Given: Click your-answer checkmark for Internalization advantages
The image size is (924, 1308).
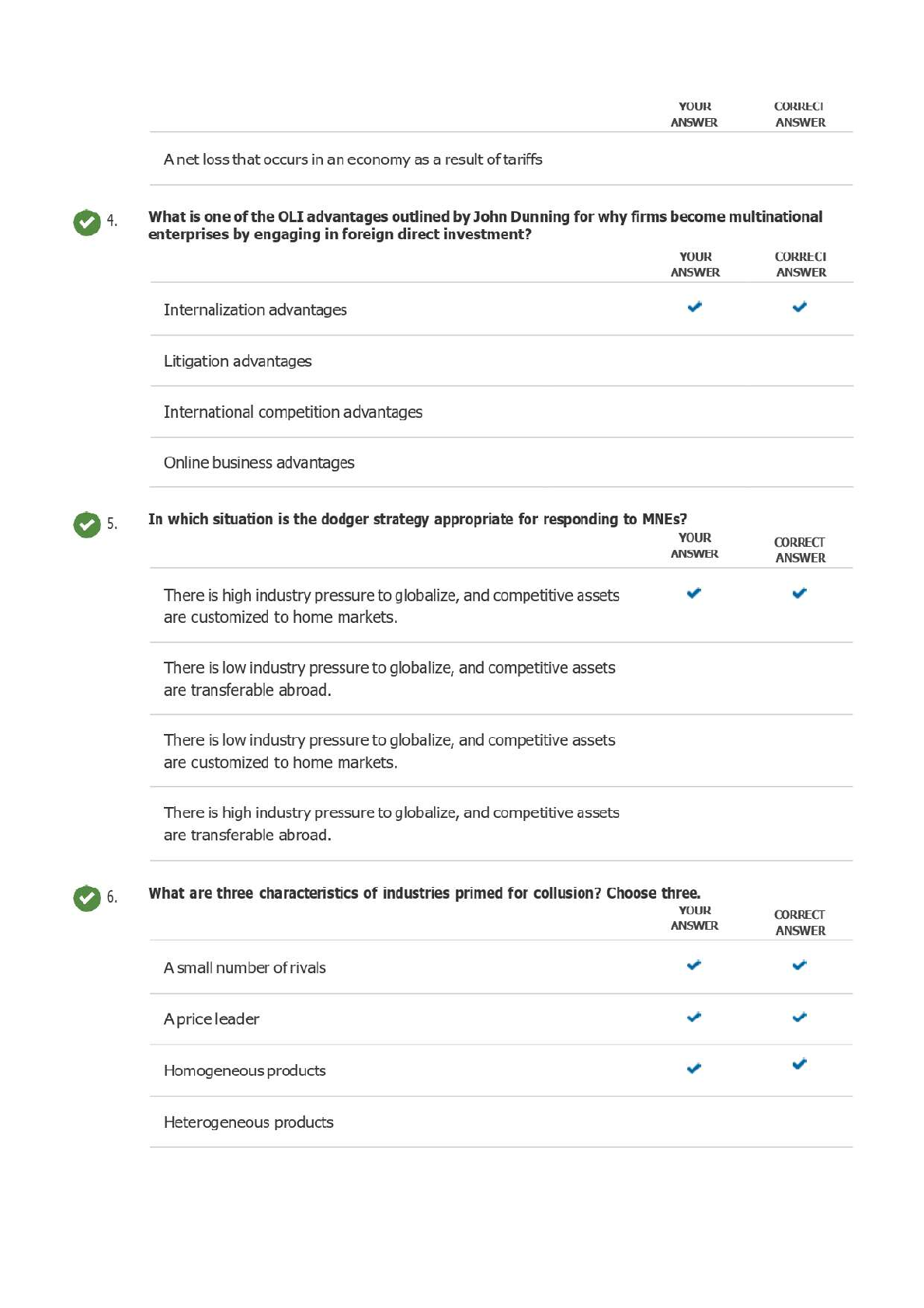Looking at the screenshot, I should point(694,307).
